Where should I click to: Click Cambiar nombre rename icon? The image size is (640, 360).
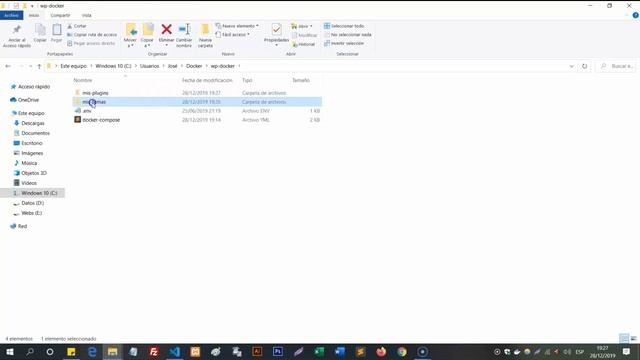[x=184, y=30]
